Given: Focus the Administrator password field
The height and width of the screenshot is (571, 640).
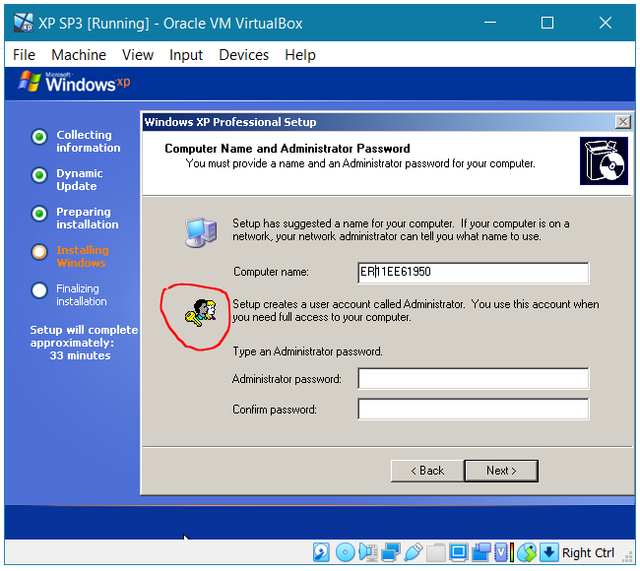Looking at the screenshot, I should point(473,378).
